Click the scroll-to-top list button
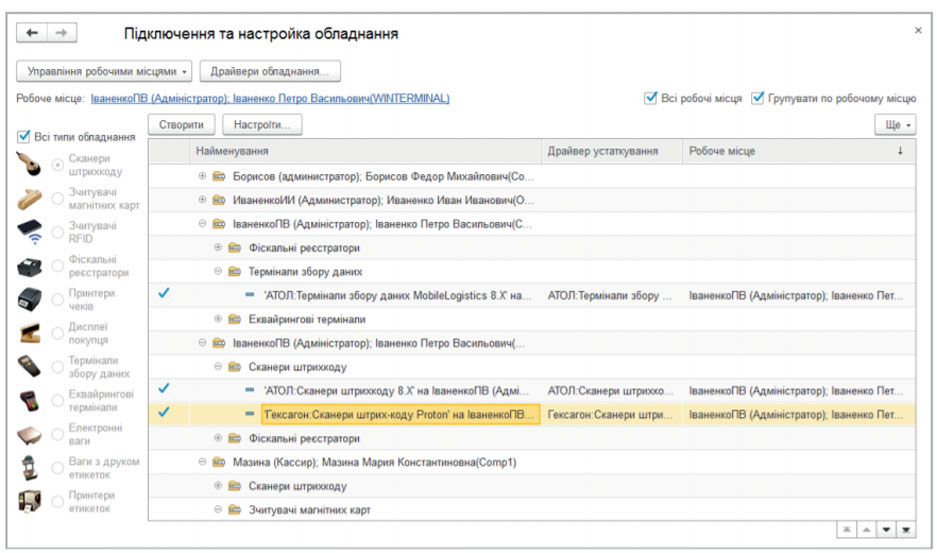The height and width of the screenshot is (553, 937). pos(847,530)
